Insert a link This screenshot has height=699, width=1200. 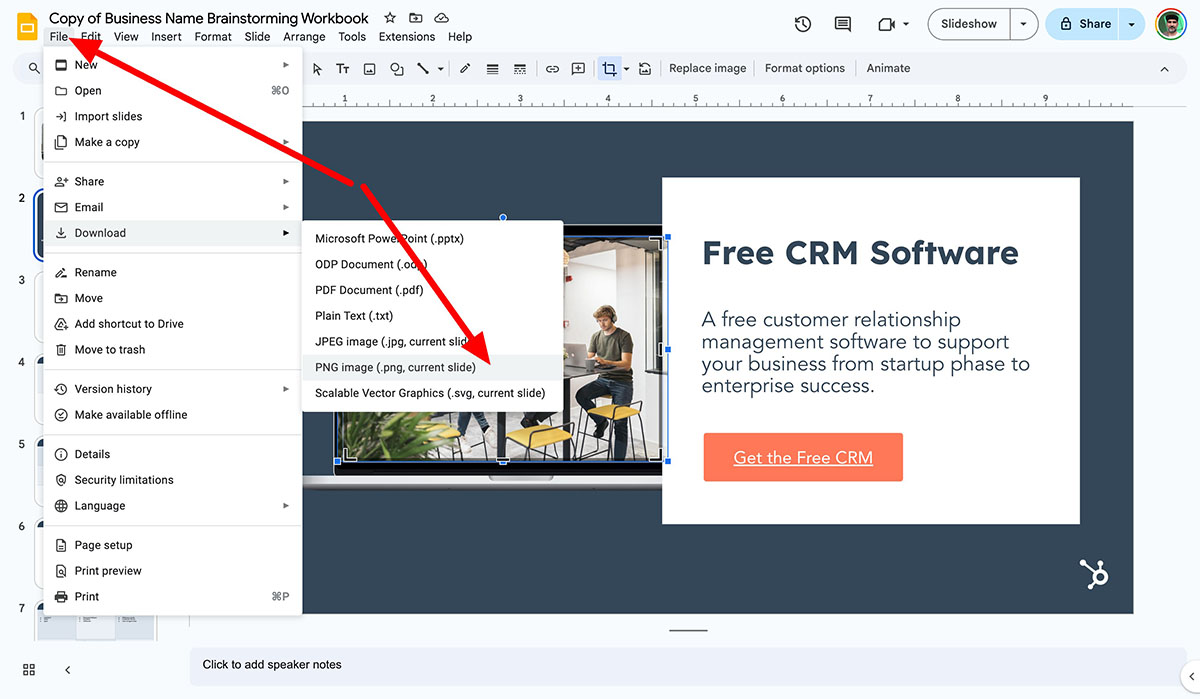552,68
